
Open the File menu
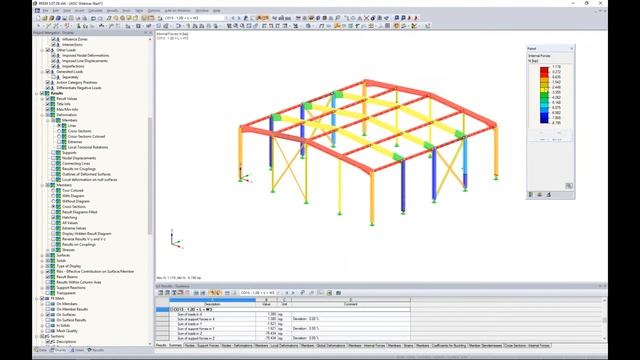46,11
